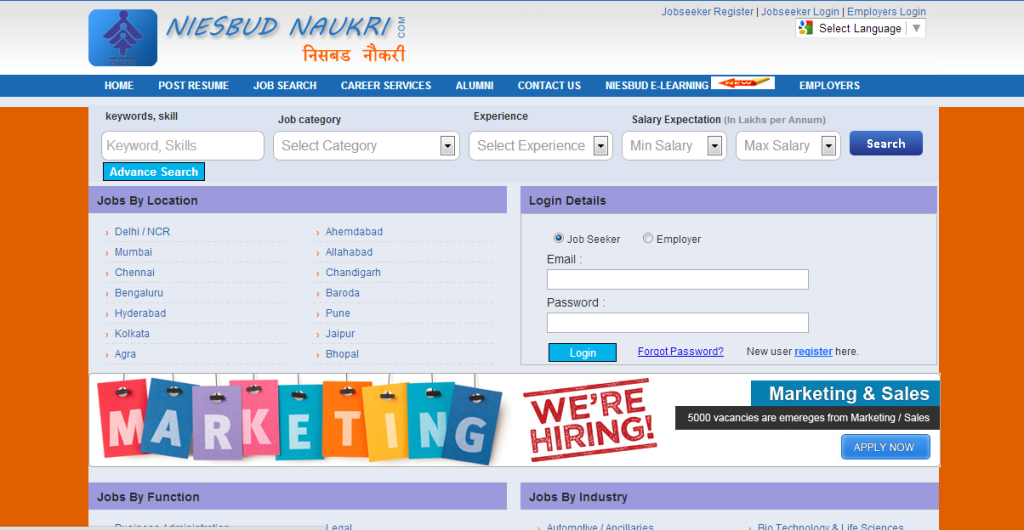The image size is (1024, 530).
Task: Browse jobs in Chandigarh
Action: [x=353, y=272]
